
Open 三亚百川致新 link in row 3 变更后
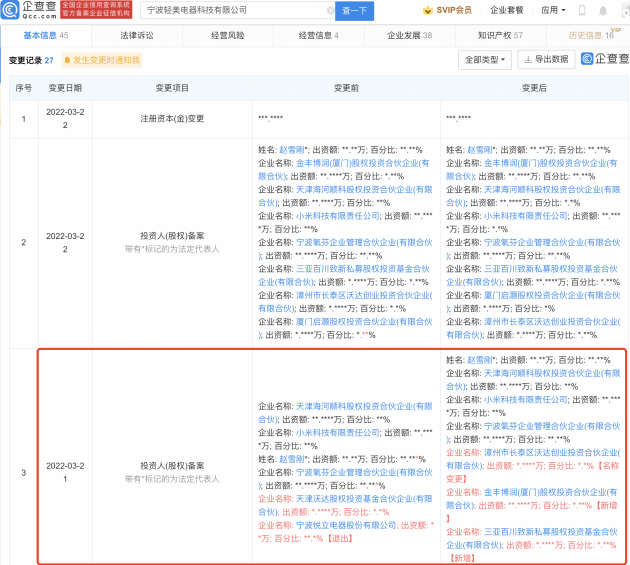tap(532, 538)
